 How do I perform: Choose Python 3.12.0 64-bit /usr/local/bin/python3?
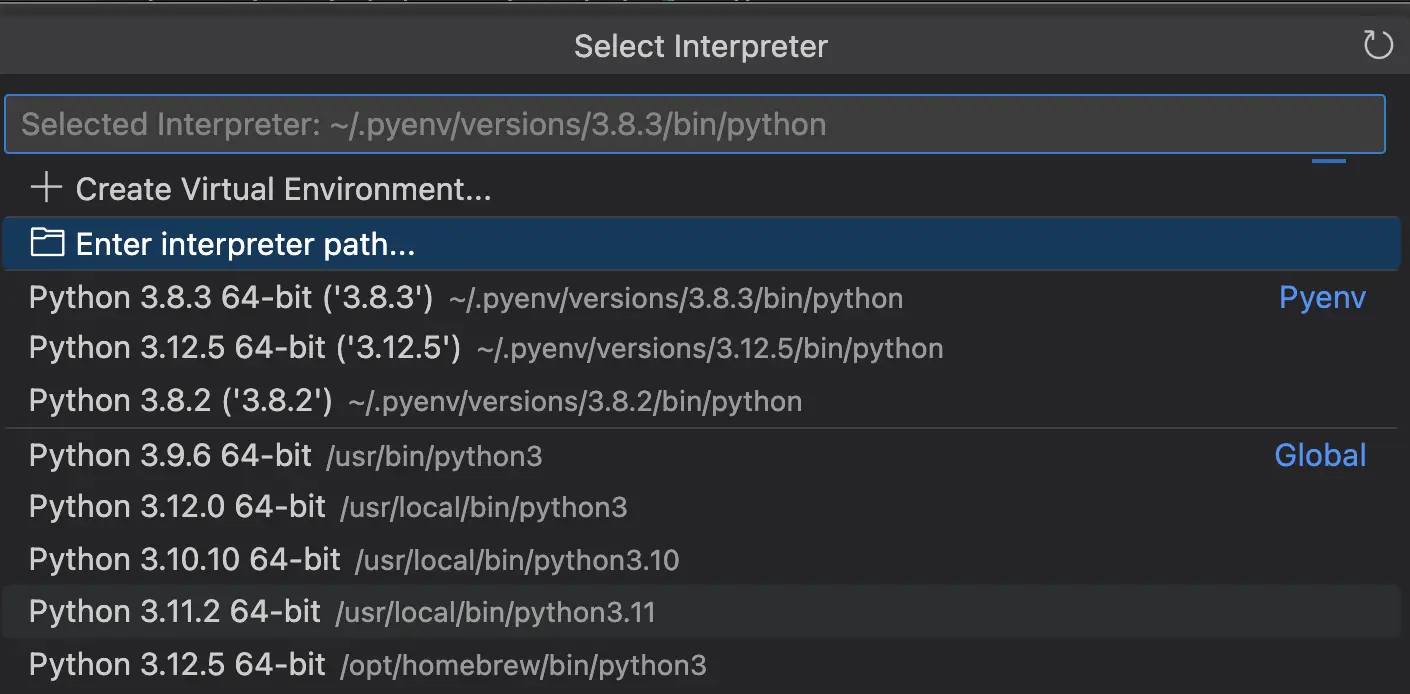(701, 507)
